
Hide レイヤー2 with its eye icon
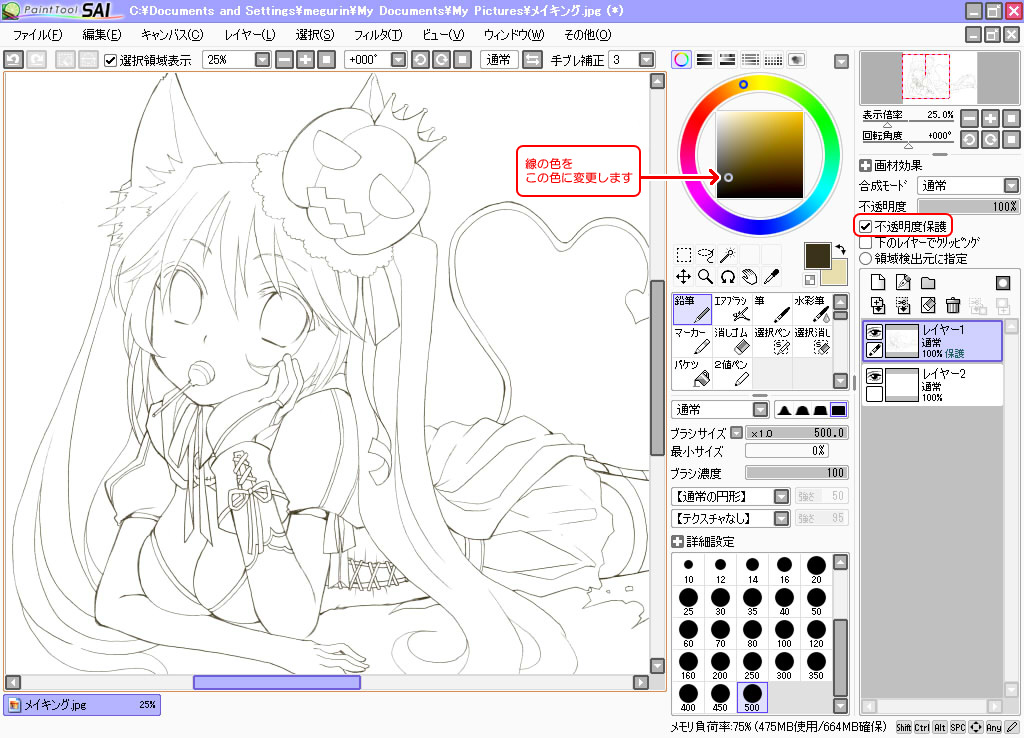(874, 376)
